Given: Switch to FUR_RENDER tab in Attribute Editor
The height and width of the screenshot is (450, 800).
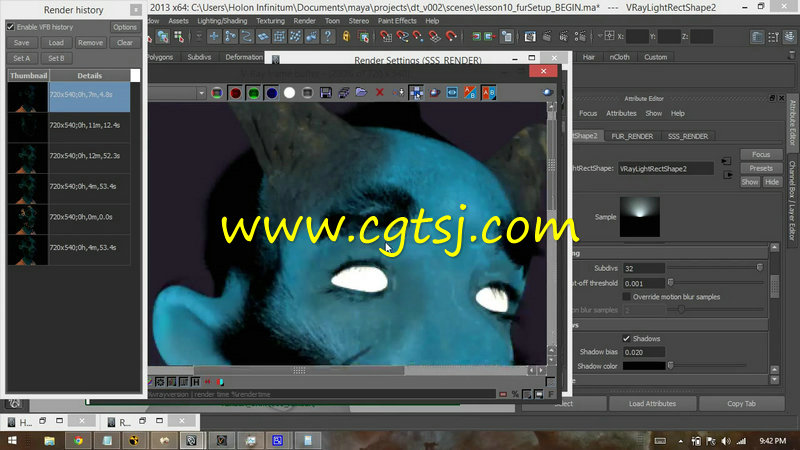Looking at the screenshot, I should [x=632, y=136].
